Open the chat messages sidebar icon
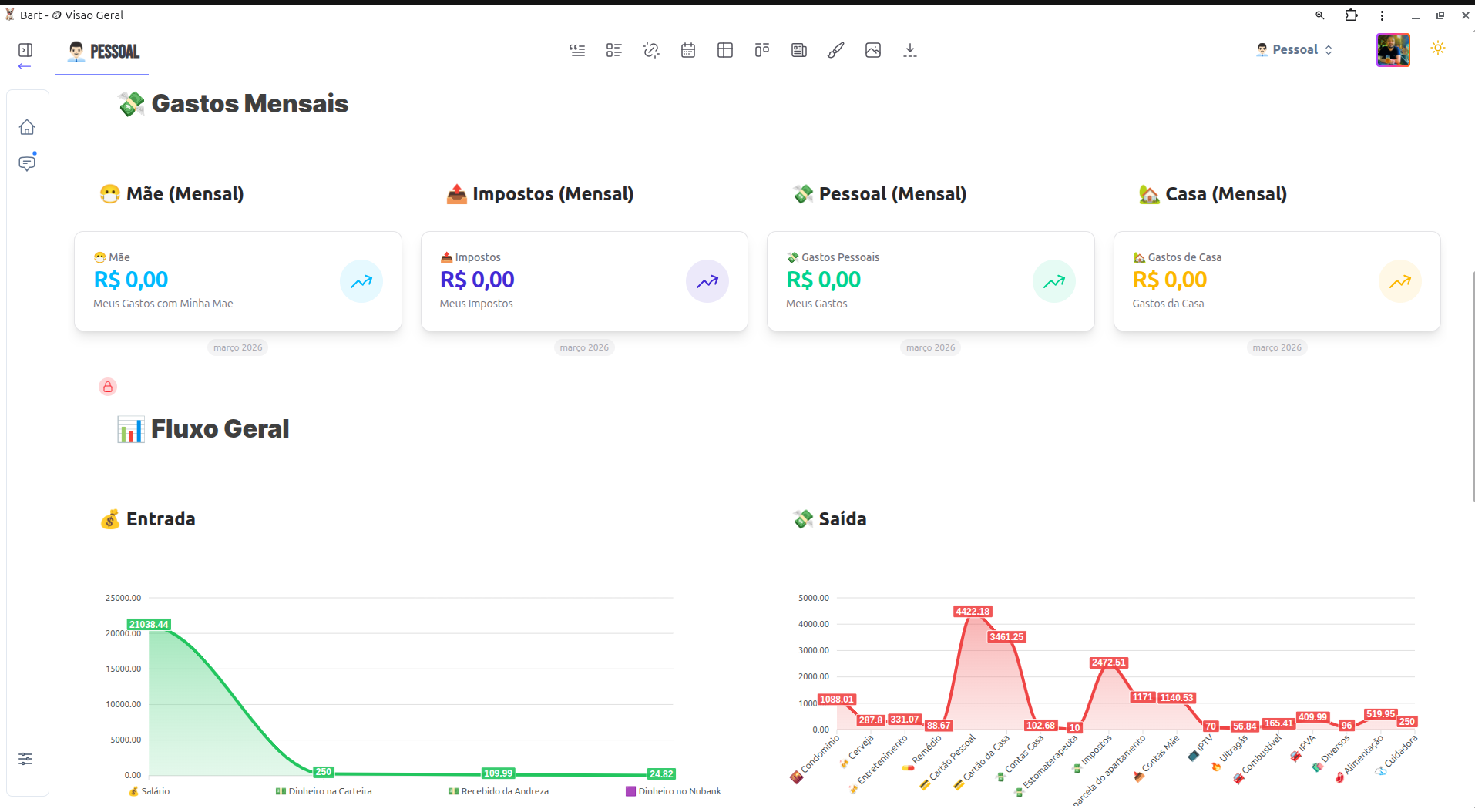 click(27, 163)
